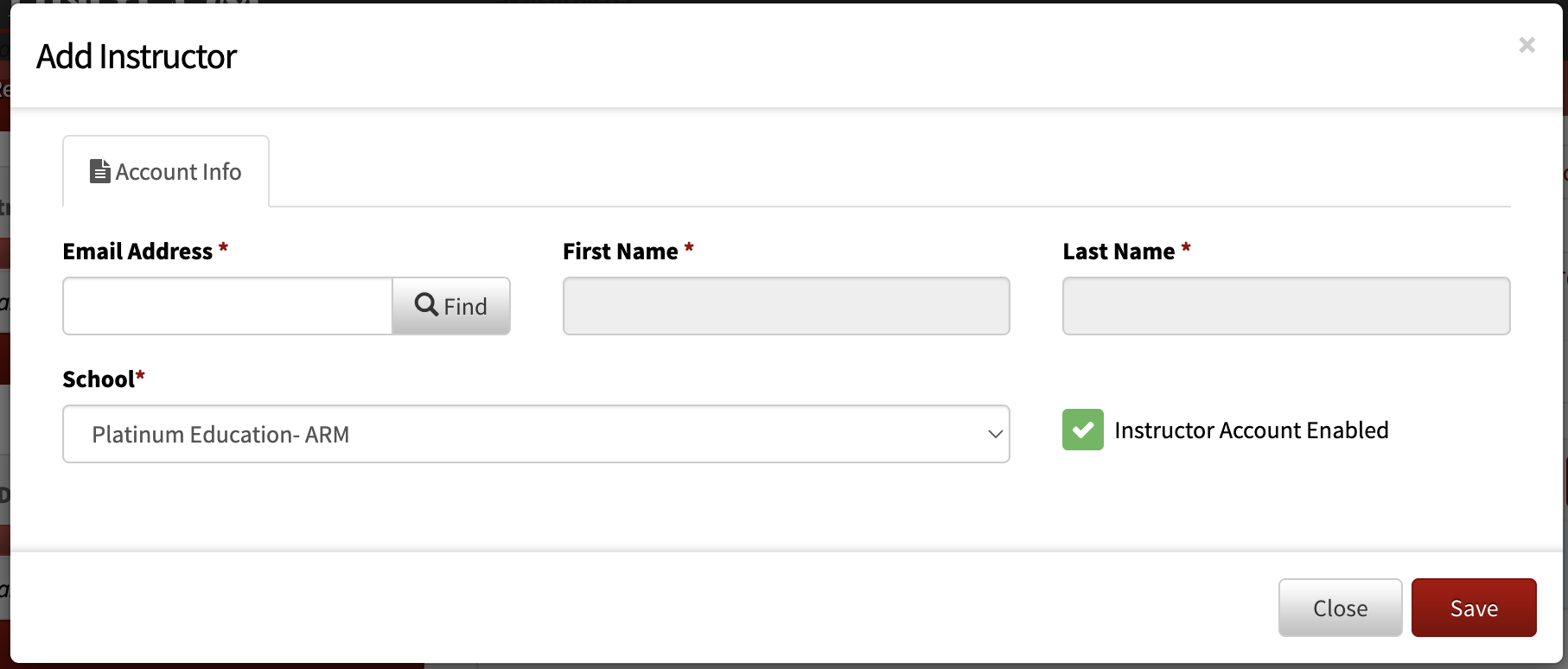Expand School options using the chevron arrow
This screenshot has height=669, width=1568.
click(x=995, y=434)
